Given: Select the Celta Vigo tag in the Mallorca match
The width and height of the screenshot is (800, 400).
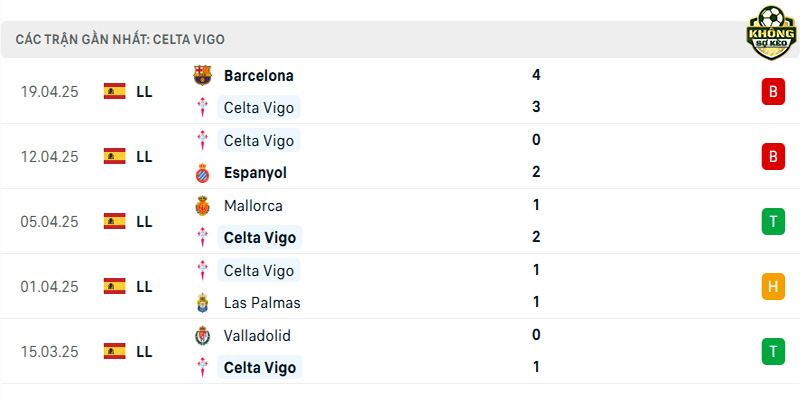Looking at the screenshot, I should click(x=260, y=238).
